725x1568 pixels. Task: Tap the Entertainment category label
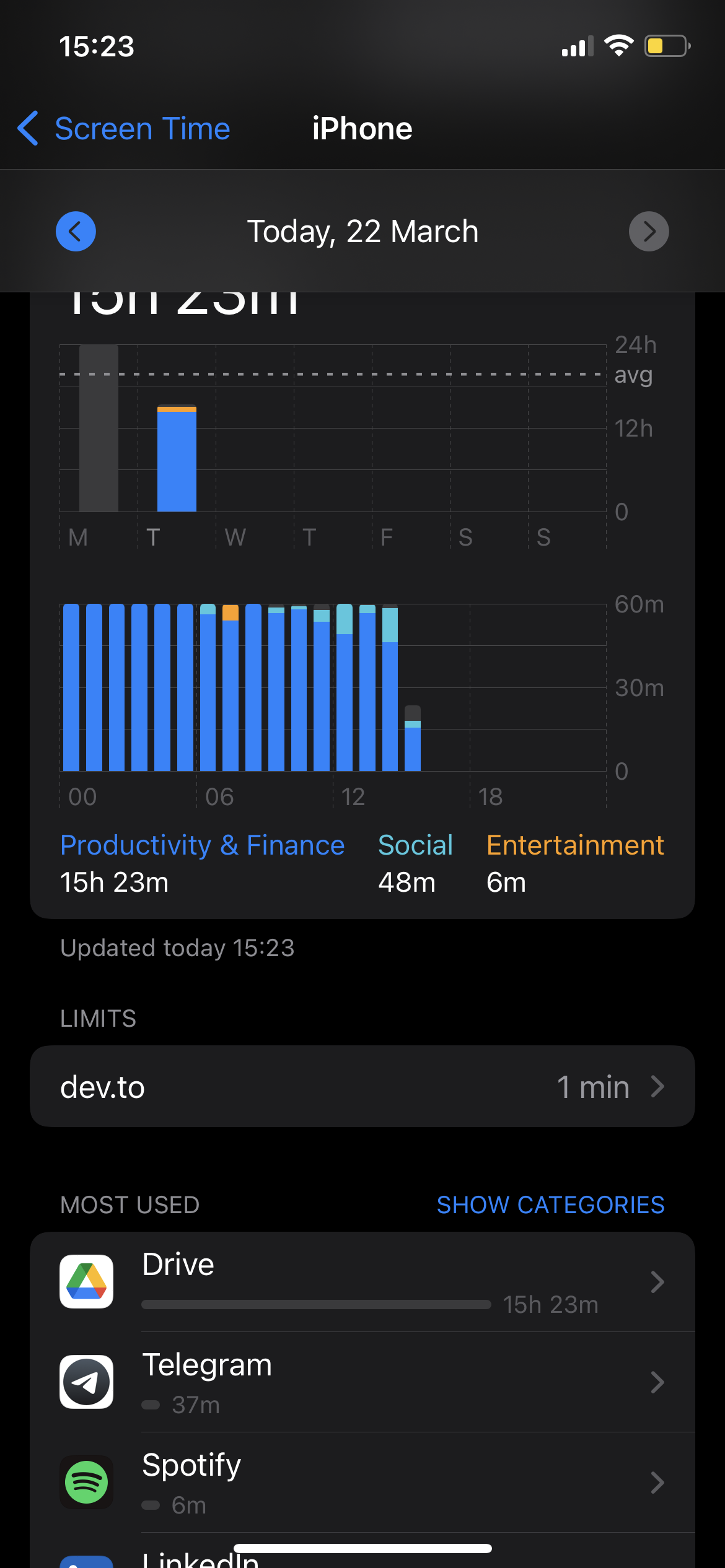click(x=575, y=845)
